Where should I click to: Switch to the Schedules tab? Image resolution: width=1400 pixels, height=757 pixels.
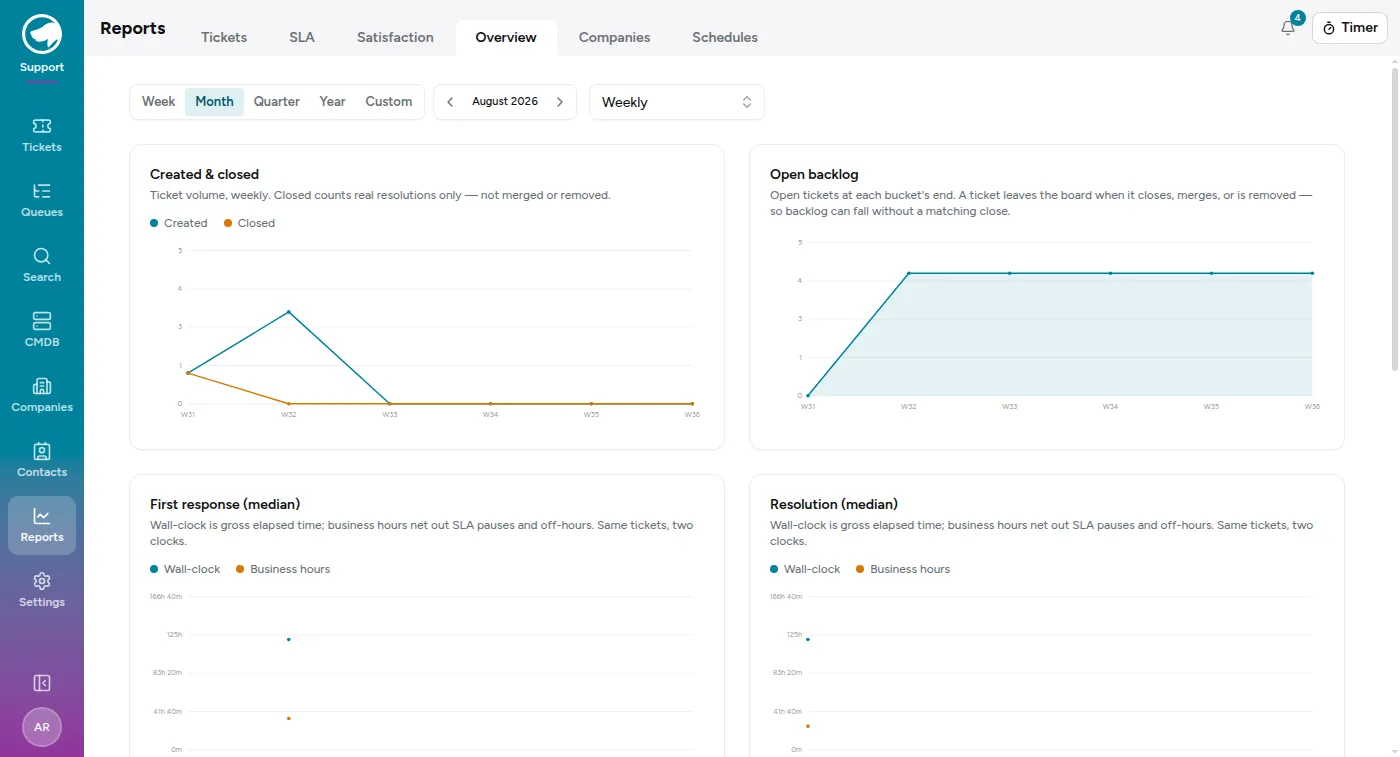pyautogui.click(x=725, y=37)
